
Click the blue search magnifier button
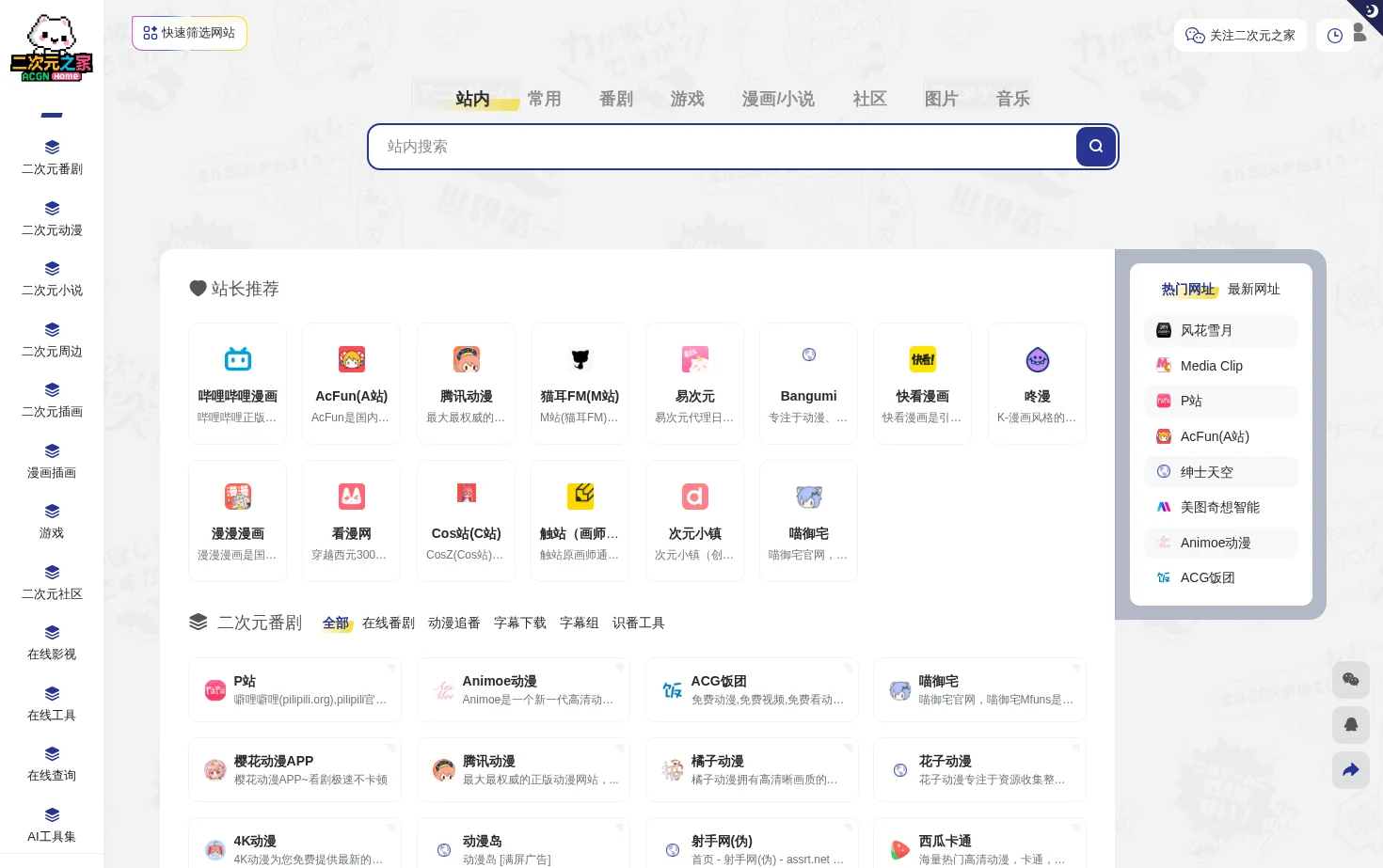click(1096, 147)
